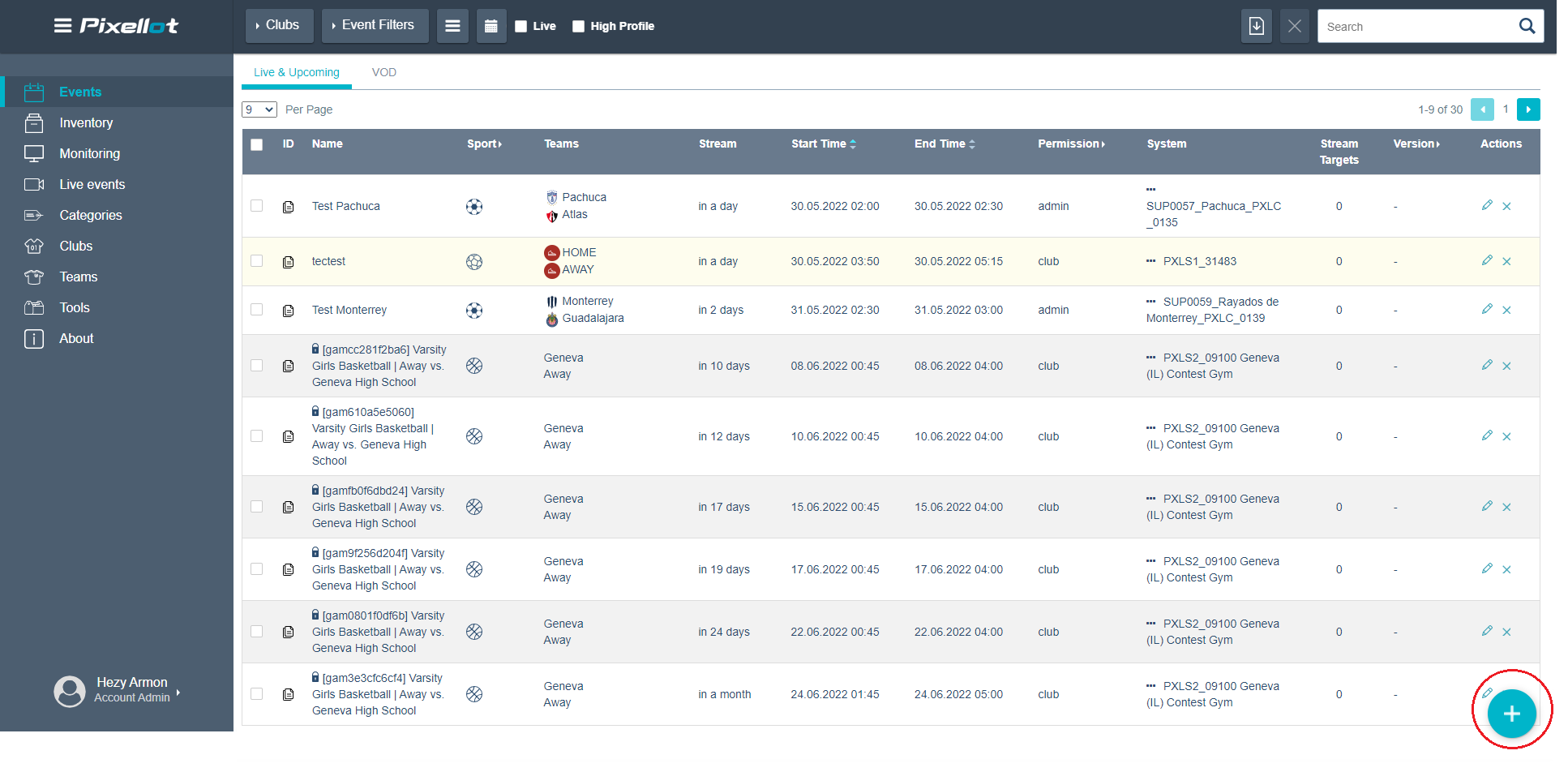The height and width of the screenshot is (772, 1568).
Task: Add a new event with plus button
Action: (x=1511, y=714)
